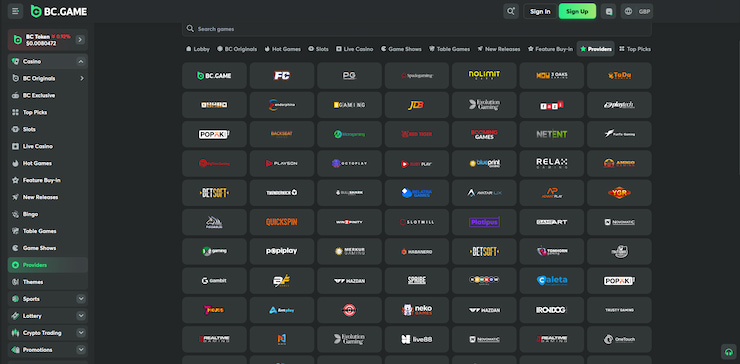The width and height of the screenshot is (740, 364).
Task: Switch to the Hot Games top tab
Action: point(282,49)
